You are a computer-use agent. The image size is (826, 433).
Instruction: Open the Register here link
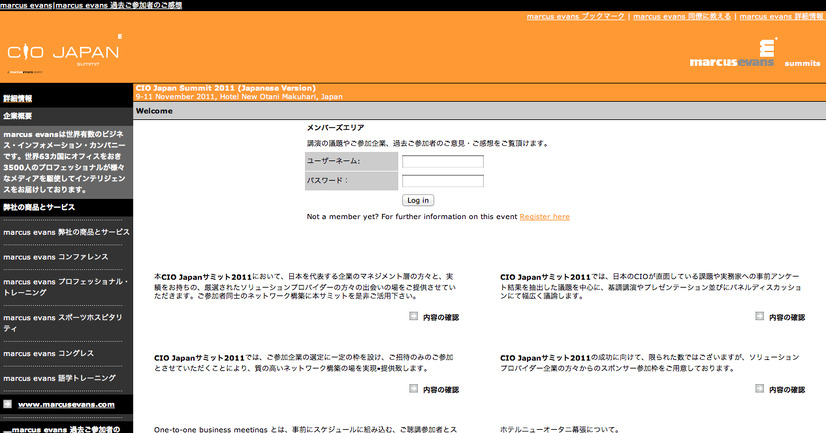[x=544, y=216]
